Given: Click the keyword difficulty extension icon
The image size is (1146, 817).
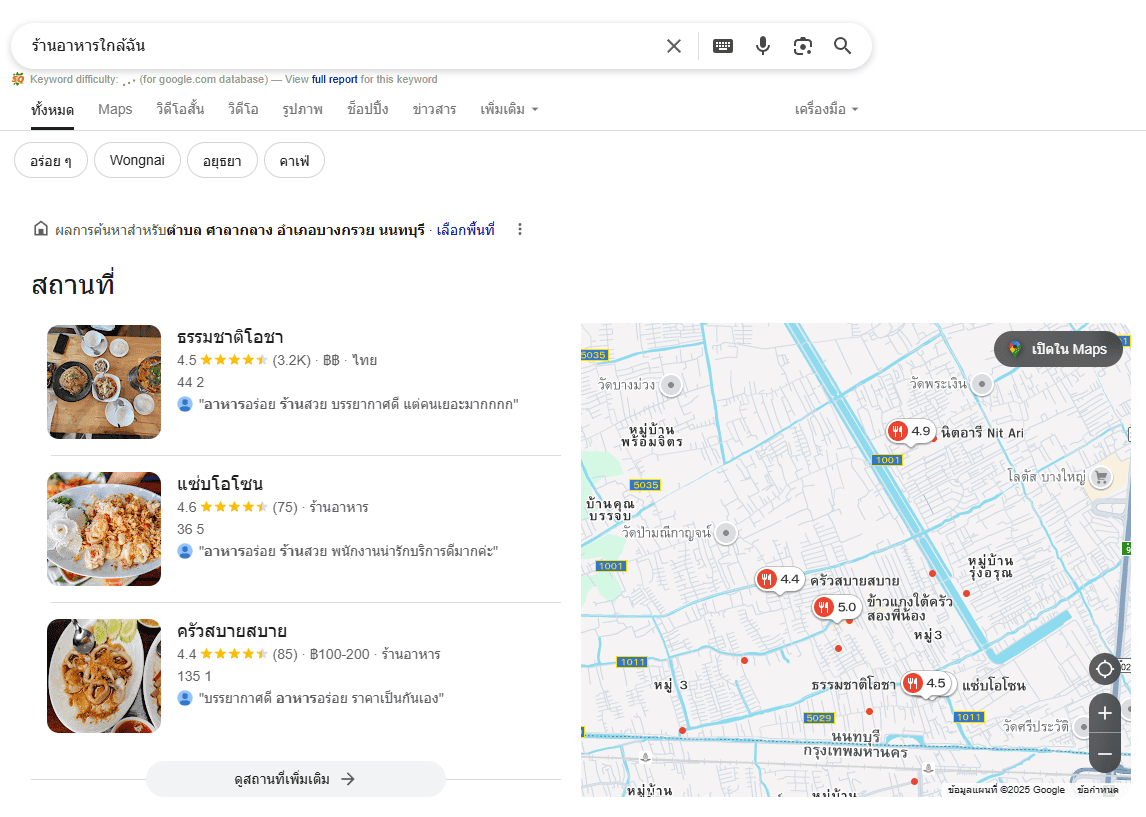Looking at the screenshot, I should pyautogui.click(x=18, y=79).
